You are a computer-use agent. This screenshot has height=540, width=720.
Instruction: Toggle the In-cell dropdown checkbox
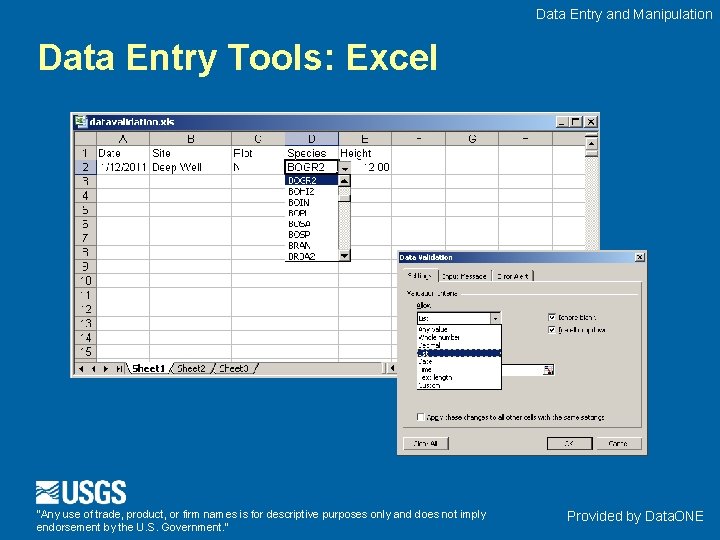pos(552,330)
